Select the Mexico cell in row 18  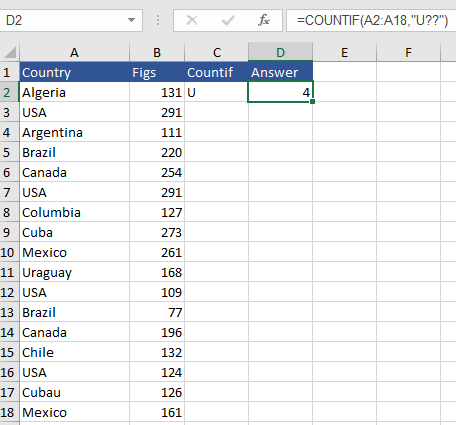74,412
